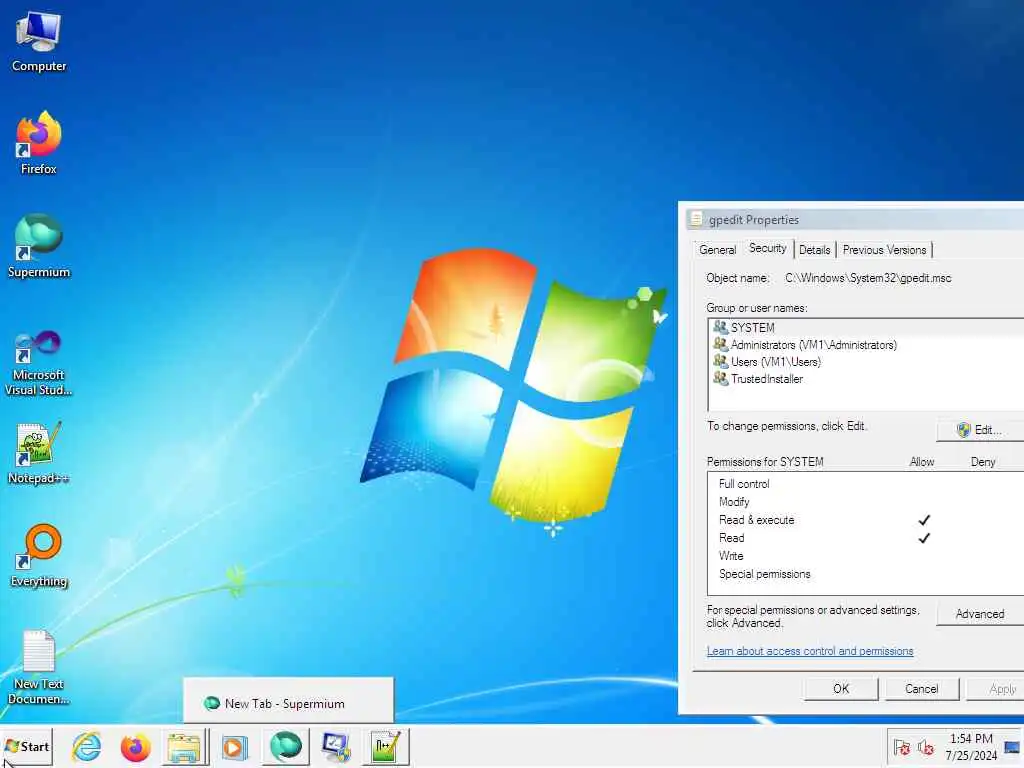Open Learn about access control and permissions link
This screenshot has height=768, width=1024.
(810, 651)
